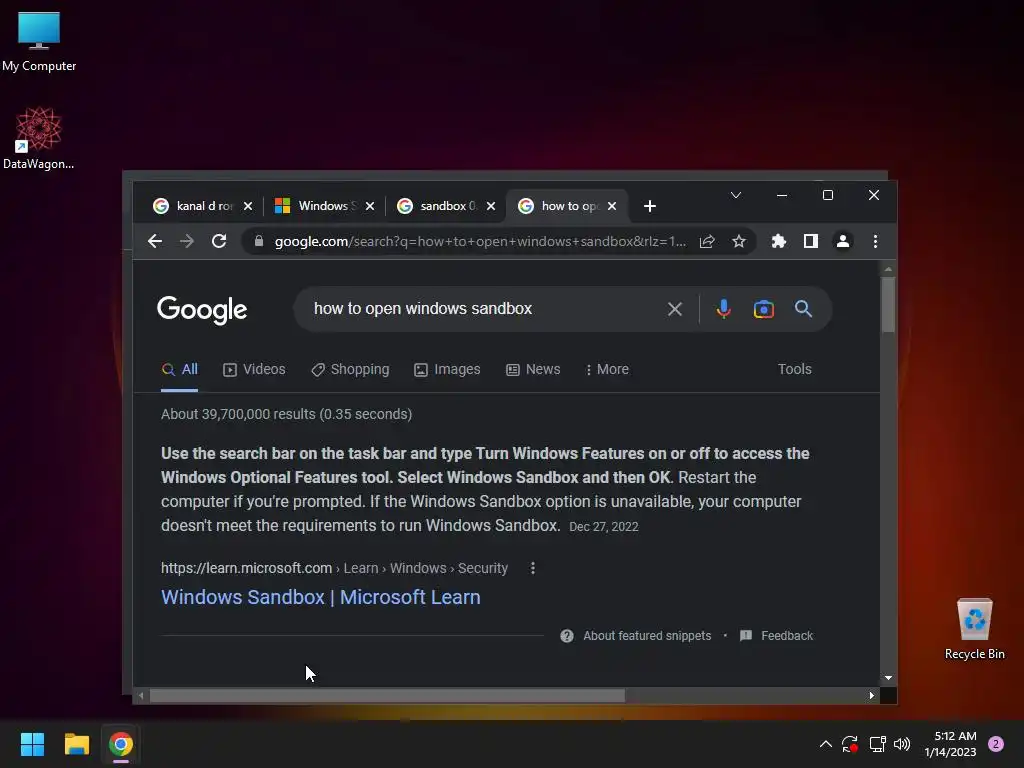Send Feedback on the featured snippet
Screen dimensions: 1024x768
point(776,636)
